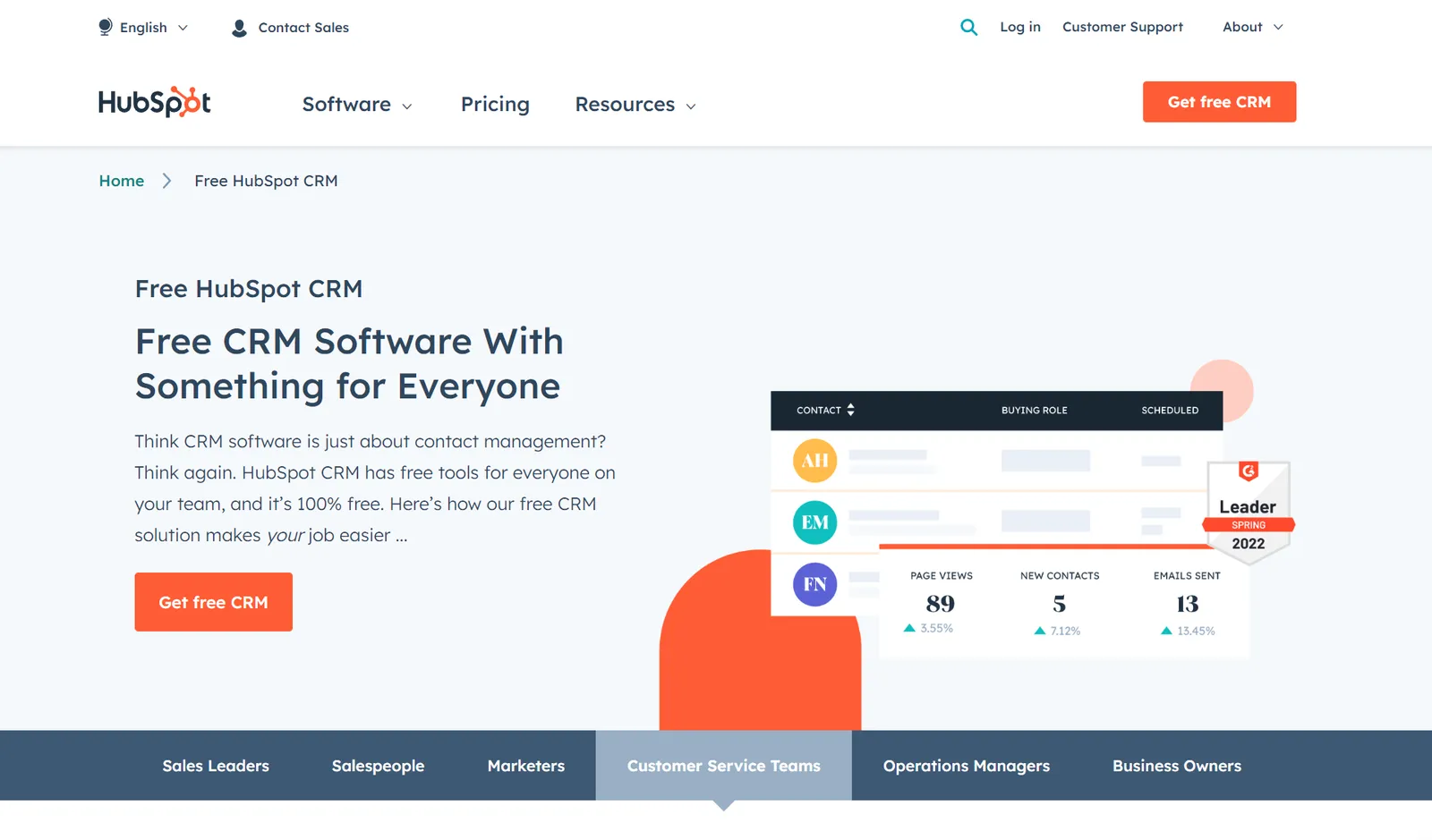Image resolution: width=1432 pixels, height=840 pixels.
Task: Click the PAGE VIEWS value 89
Action: click(x=941, y=604)
